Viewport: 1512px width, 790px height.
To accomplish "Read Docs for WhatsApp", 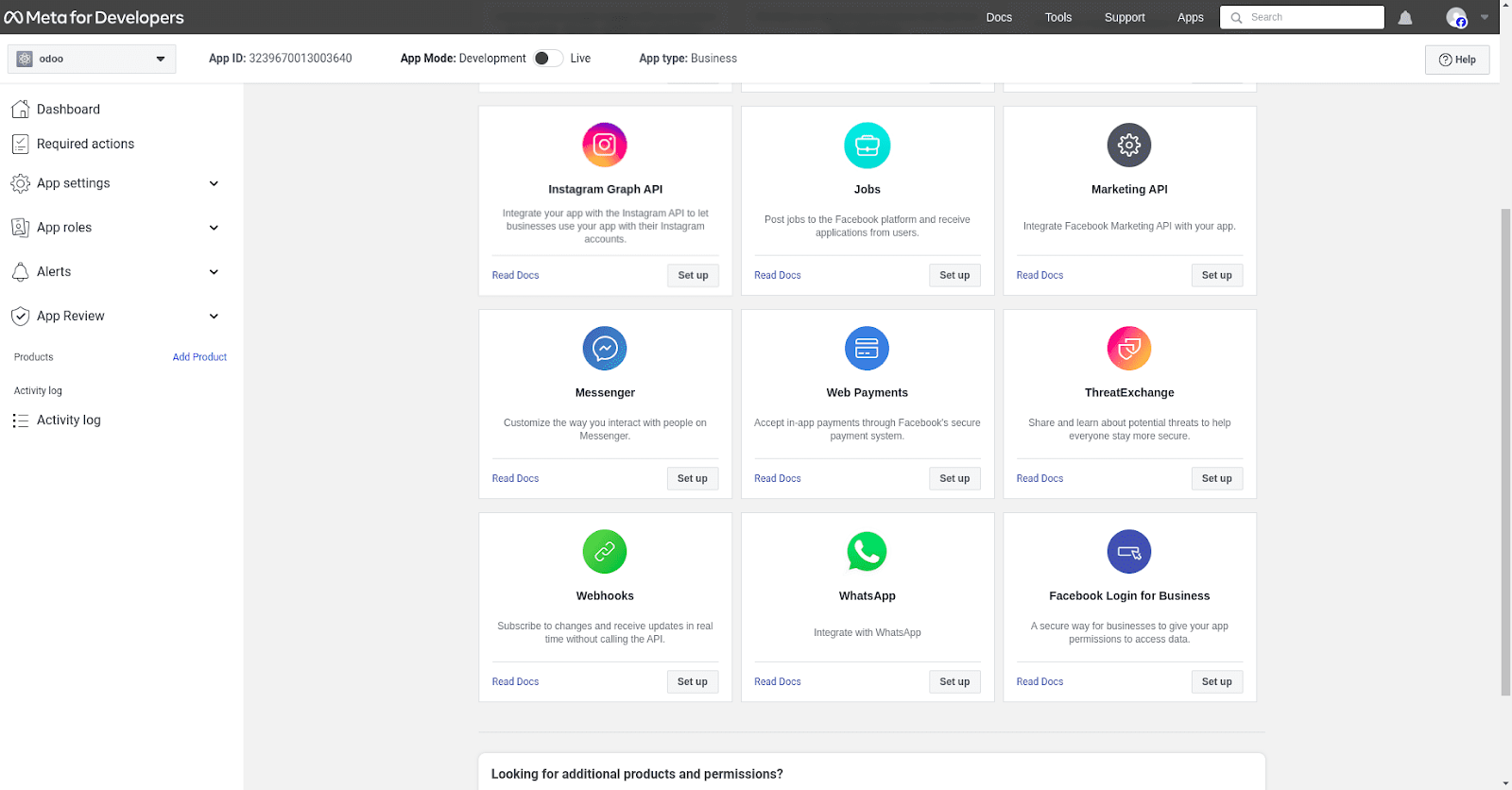I will 778,681.
